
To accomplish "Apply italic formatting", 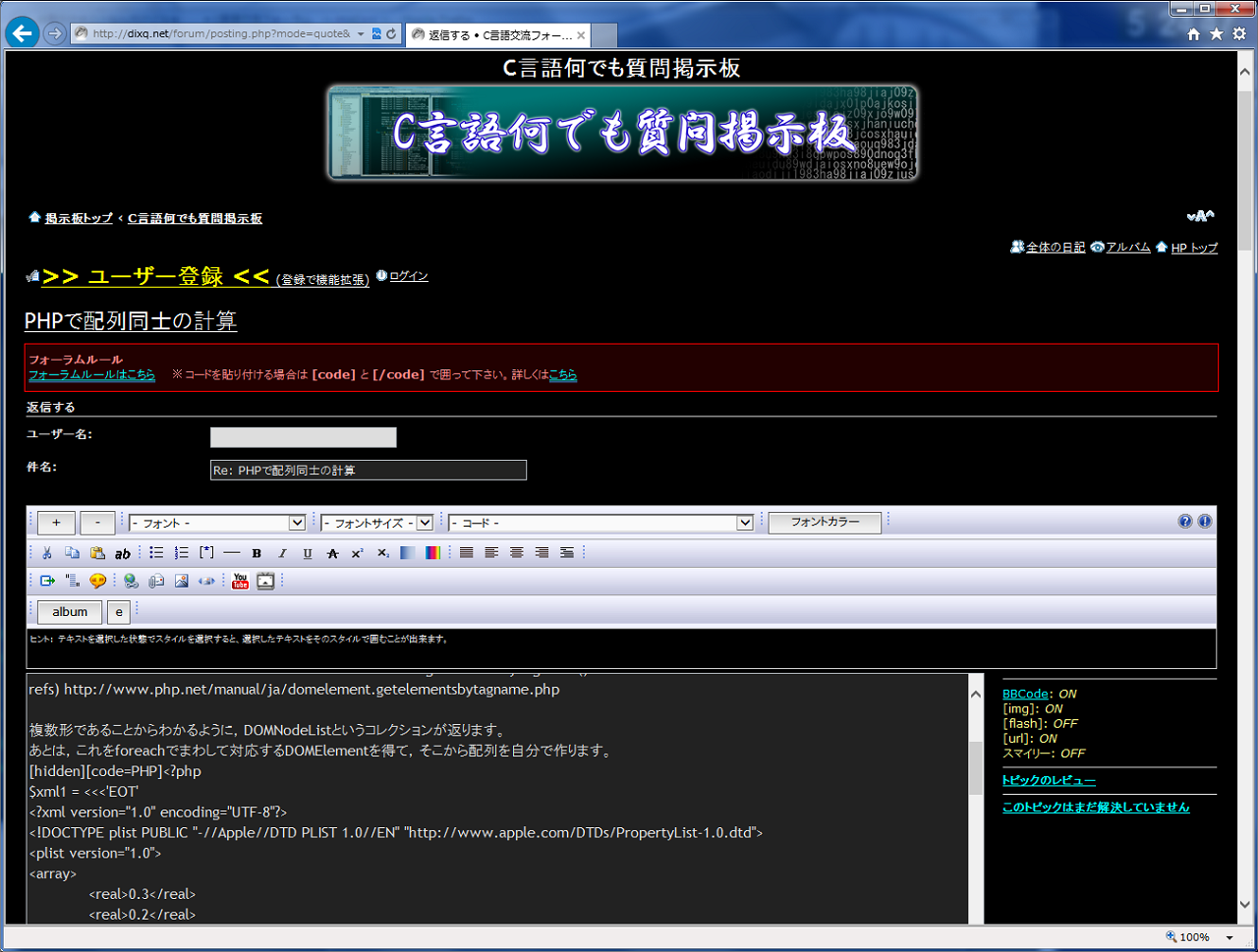I will (282, 553).
